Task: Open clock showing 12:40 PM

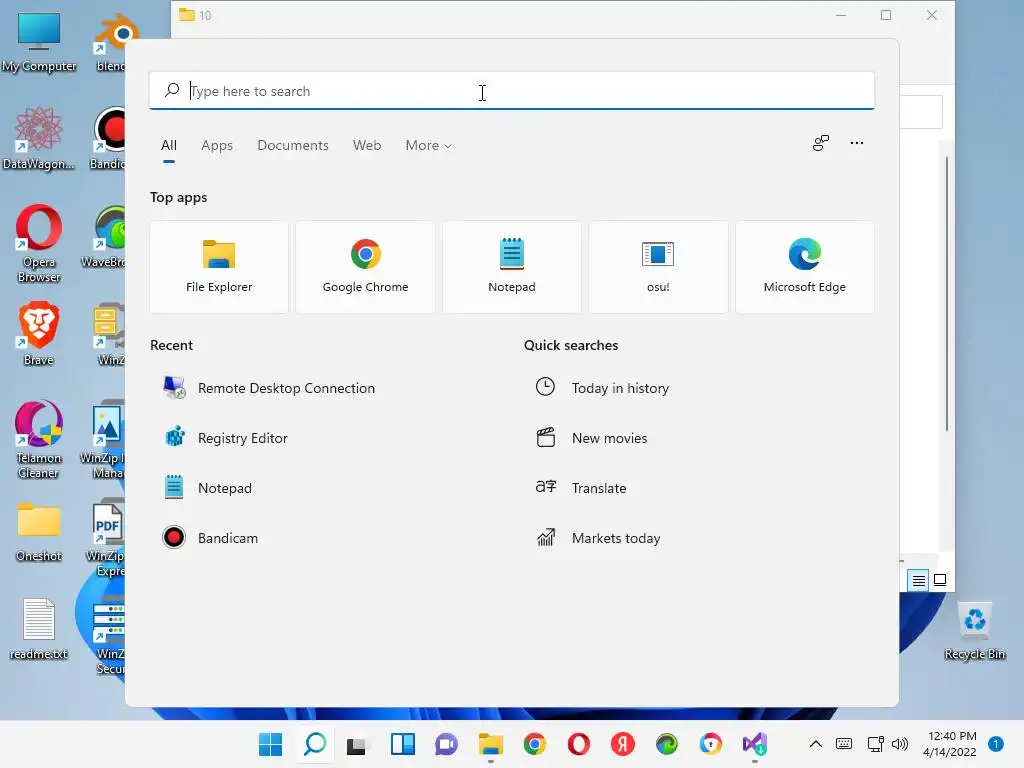Action: [950, 744]
